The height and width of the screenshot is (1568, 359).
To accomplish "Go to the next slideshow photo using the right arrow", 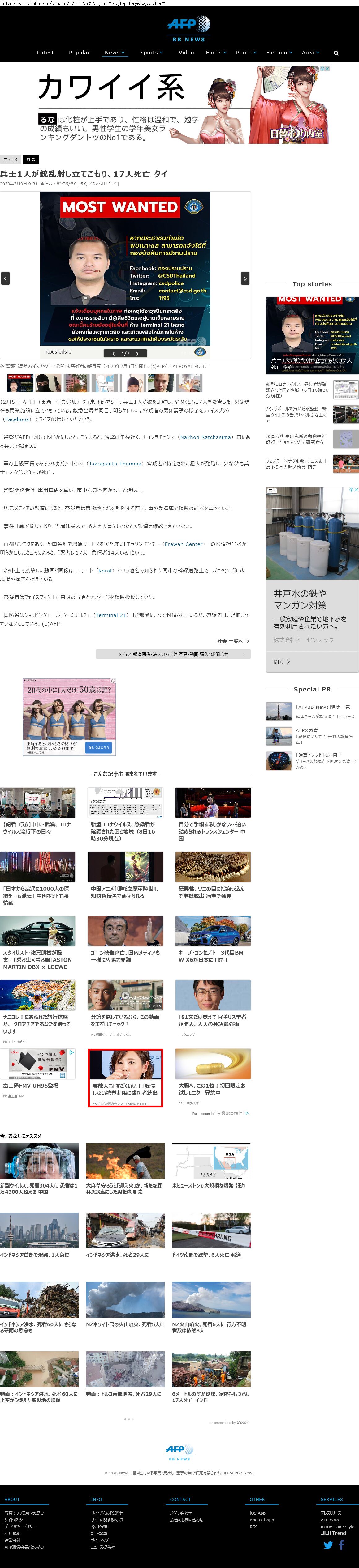I will [x=245, y=278].
